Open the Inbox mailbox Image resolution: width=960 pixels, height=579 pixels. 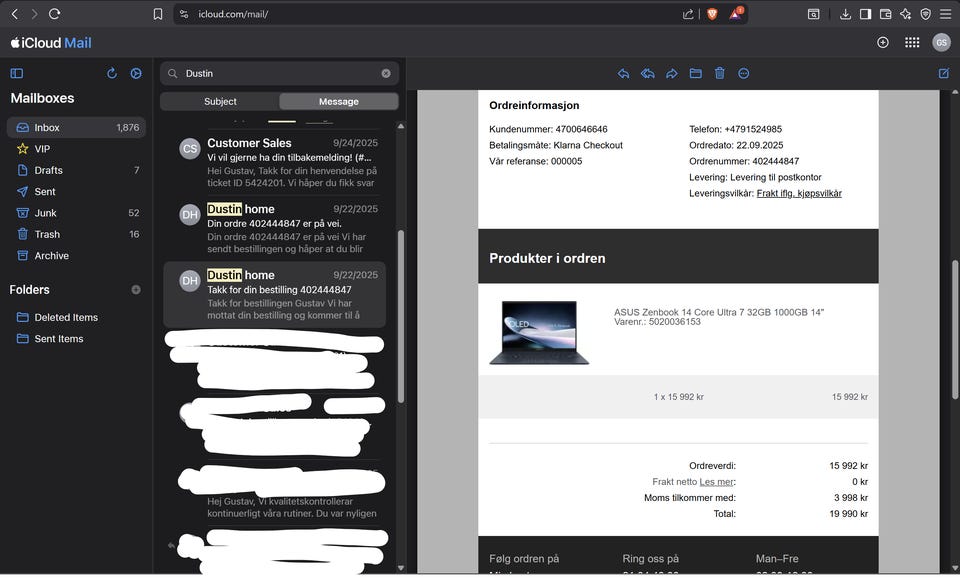[77, 127]
